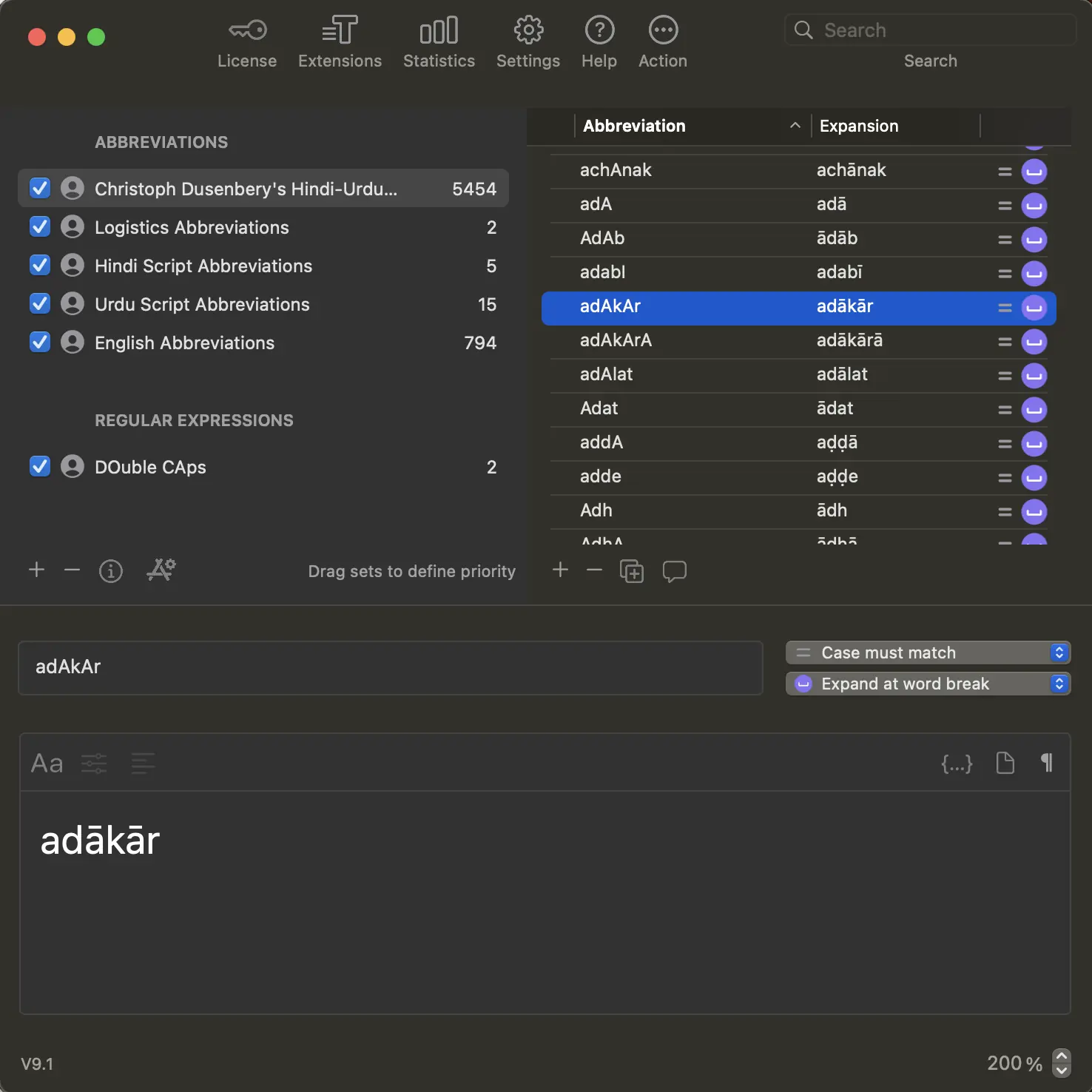Disable English Abbreviations set
Screen dimensions: 1092x1092
click(40, 343)
